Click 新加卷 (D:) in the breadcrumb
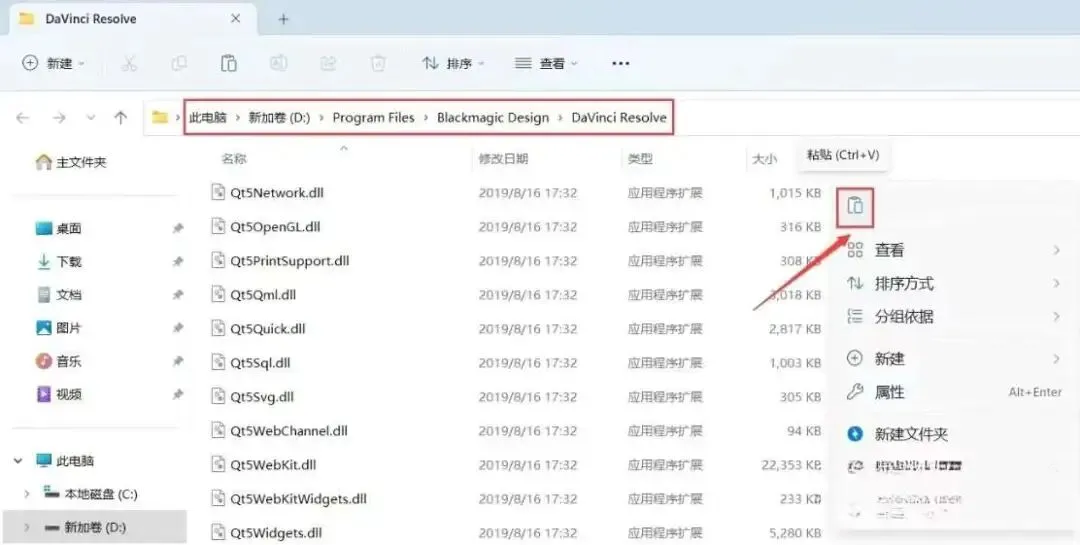The image size is (1080, 545). (279, 118)
